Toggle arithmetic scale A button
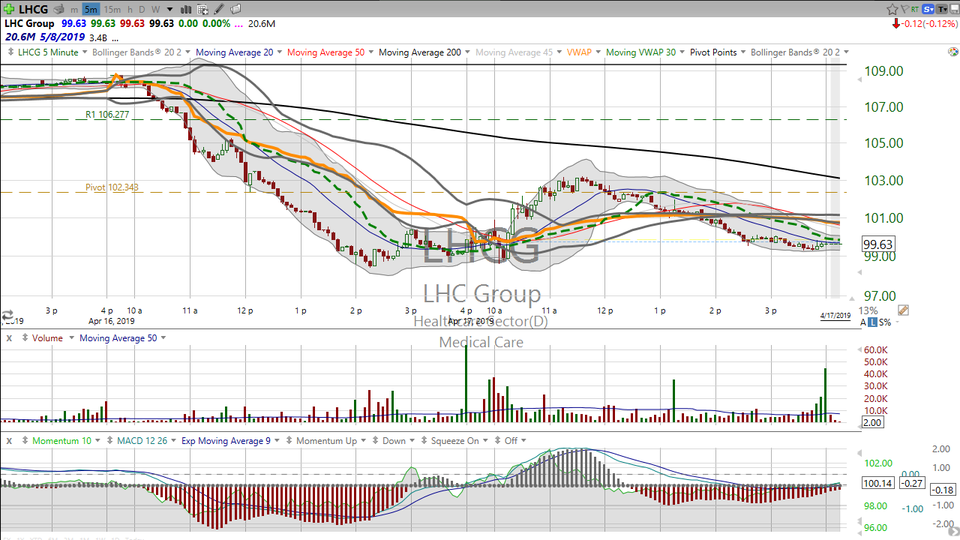960x540 pixels. coord(863,322)
